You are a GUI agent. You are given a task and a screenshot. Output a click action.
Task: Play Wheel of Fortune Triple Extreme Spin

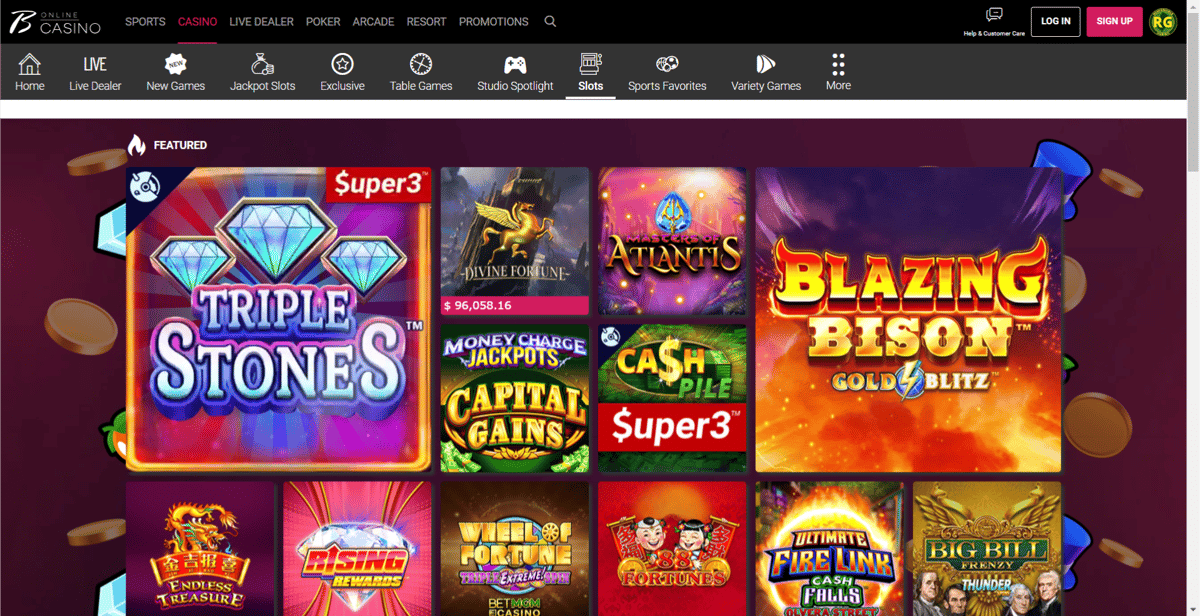coord(515,549)
